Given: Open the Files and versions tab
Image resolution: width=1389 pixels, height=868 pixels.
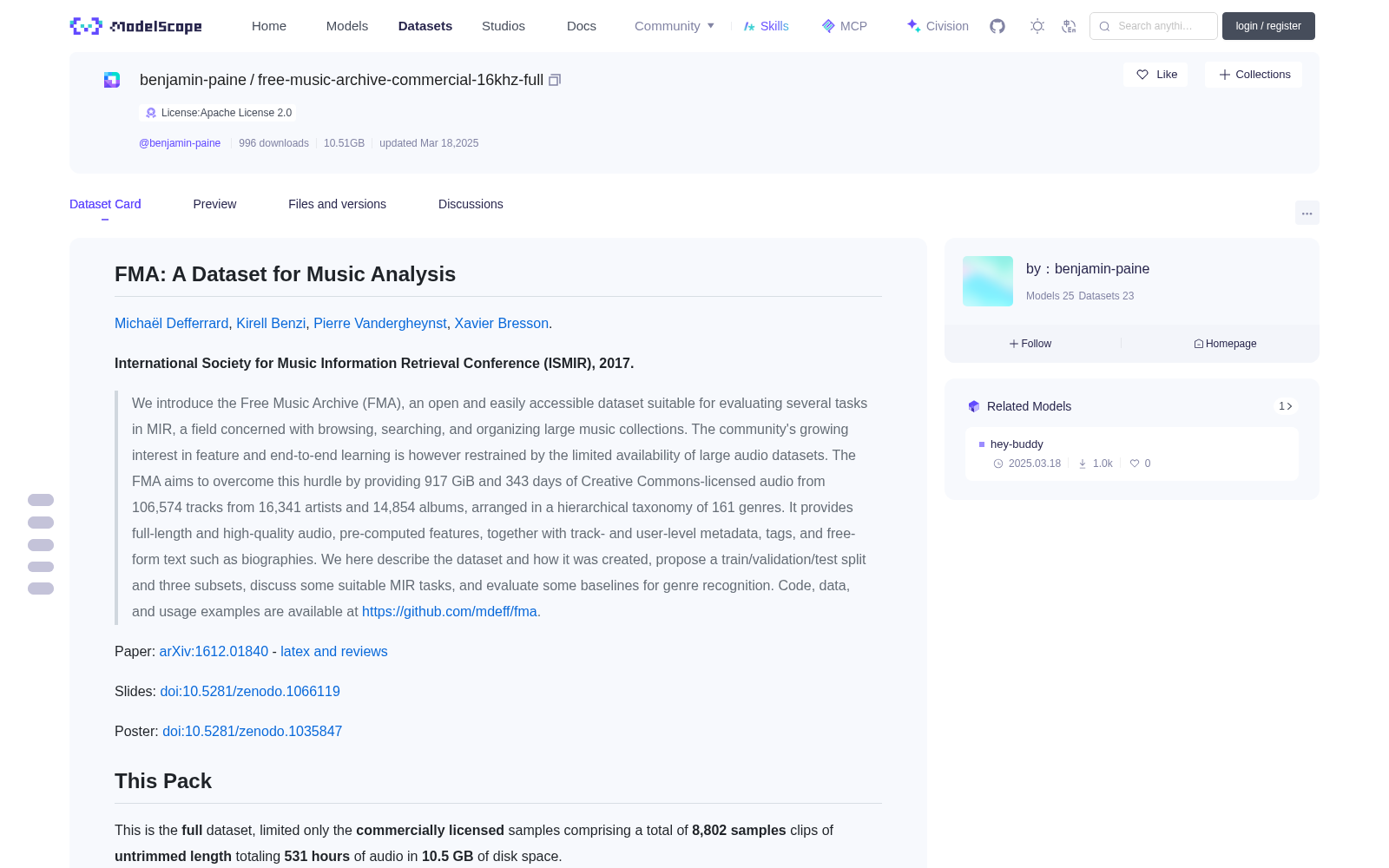Looking at the screenshot, I should coord(337,204).
